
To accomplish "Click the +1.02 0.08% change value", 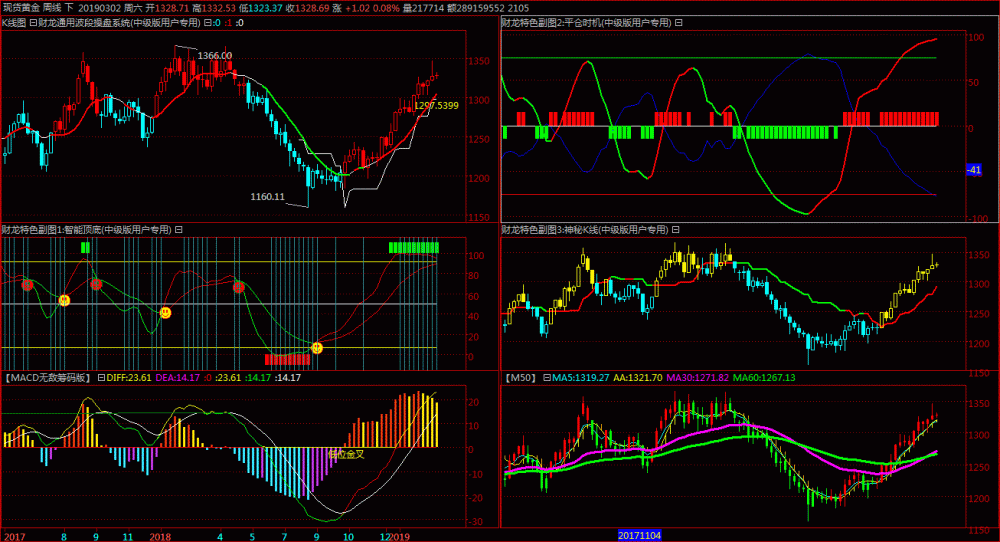I will (x=372, y=8).
